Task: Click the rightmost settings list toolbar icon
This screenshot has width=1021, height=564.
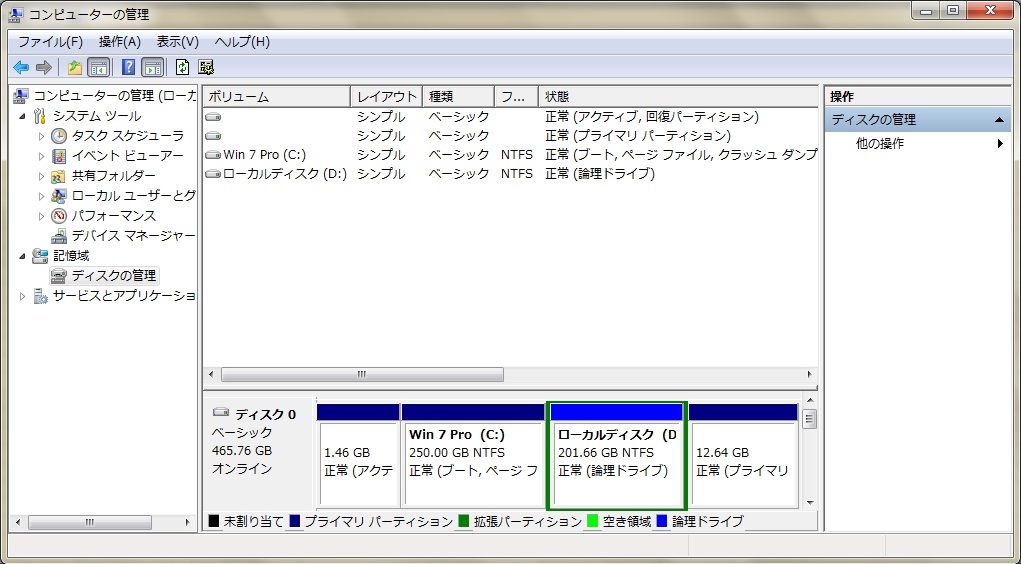Action: point(206,67)
